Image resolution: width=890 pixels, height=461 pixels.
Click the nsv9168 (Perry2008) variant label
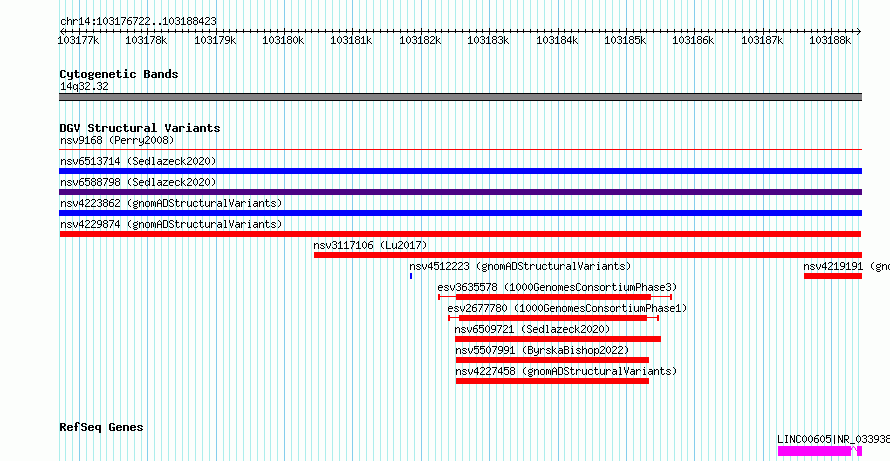pyautogui.click(x=117, y=140)
